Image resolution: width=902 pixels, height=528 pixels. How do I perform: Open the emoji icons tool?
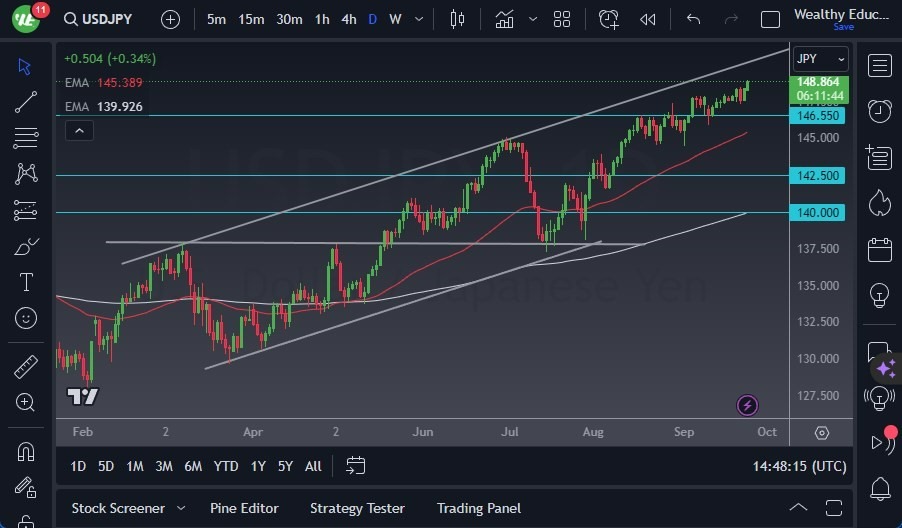(26, 318)
